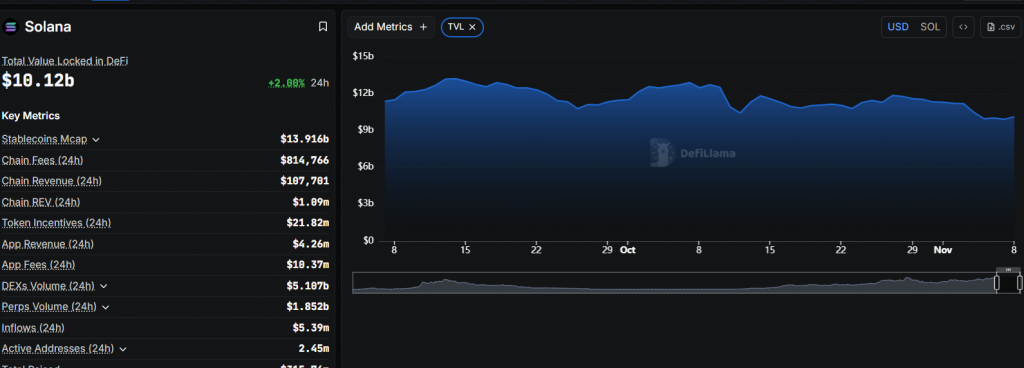Click the Inflows (24h) label
Image resolution: width=1024 pixels, height=368 pixels.
pyautogui.click(x=33, y=328)
